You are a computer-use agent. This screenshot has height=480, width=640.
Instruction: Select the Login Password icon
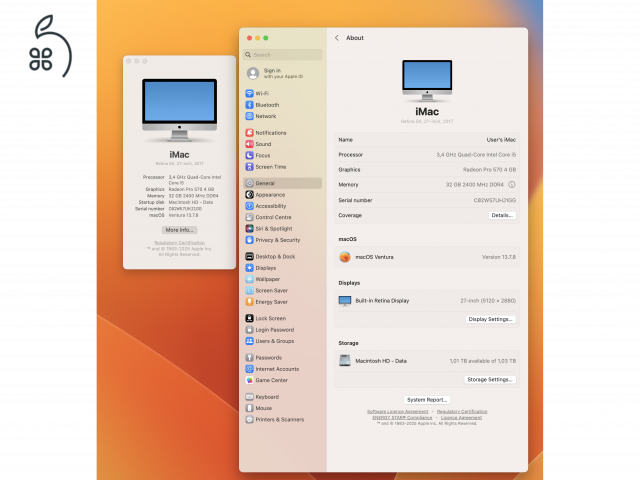point(249,329)
